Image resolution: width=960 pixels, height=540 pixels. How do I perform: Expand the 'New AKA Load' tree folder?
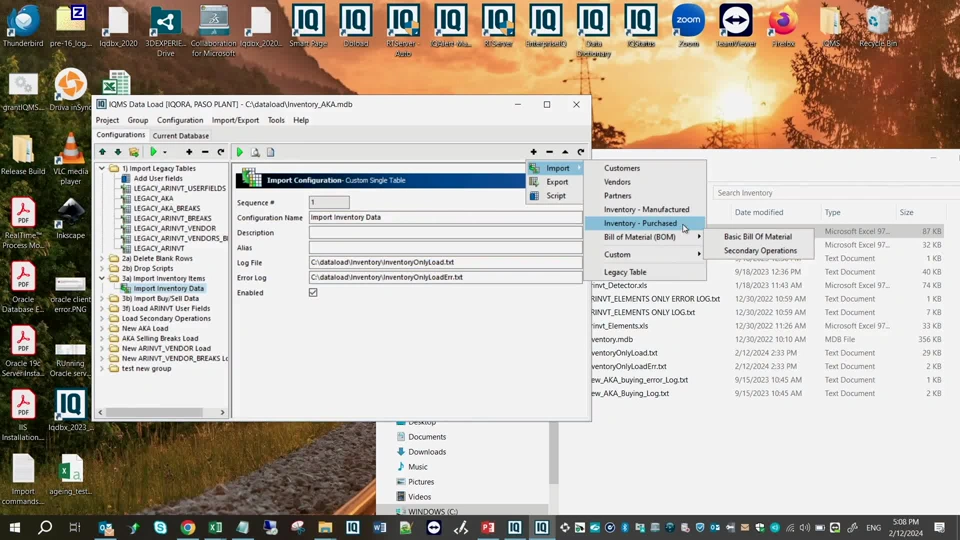[102, 328]
